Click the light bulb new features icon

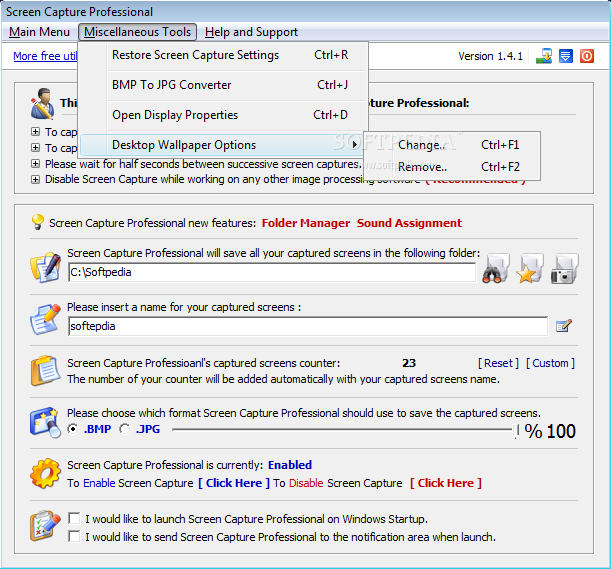(37, 222)
